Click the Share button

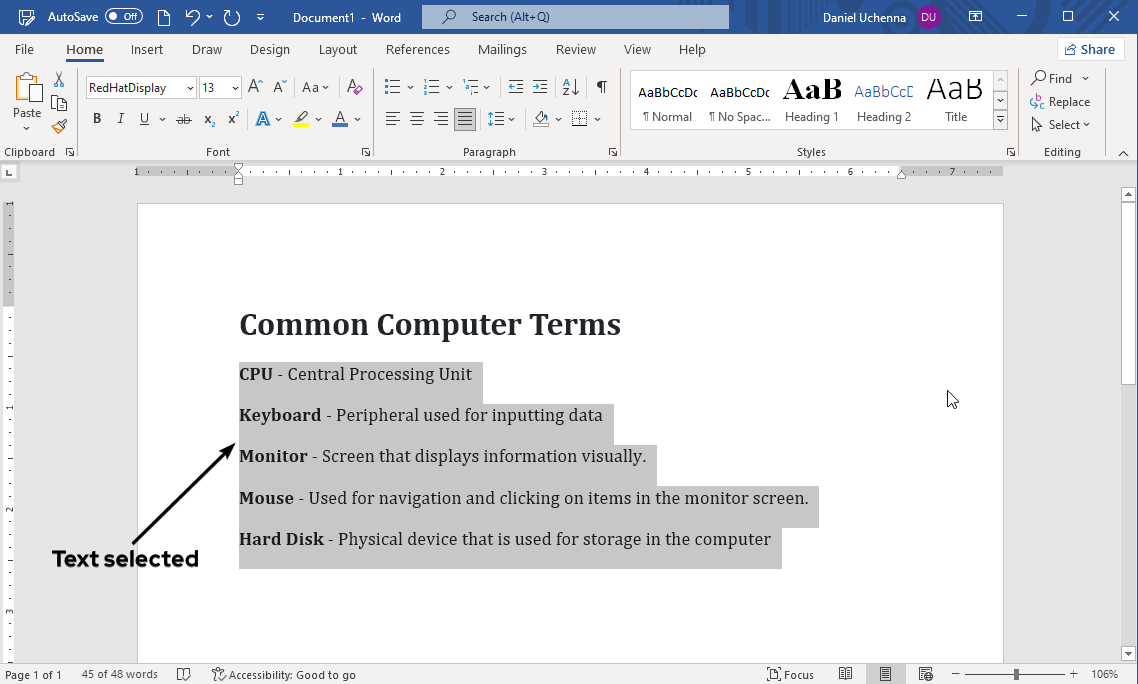pyautogui.click(x=1090, y=49)
